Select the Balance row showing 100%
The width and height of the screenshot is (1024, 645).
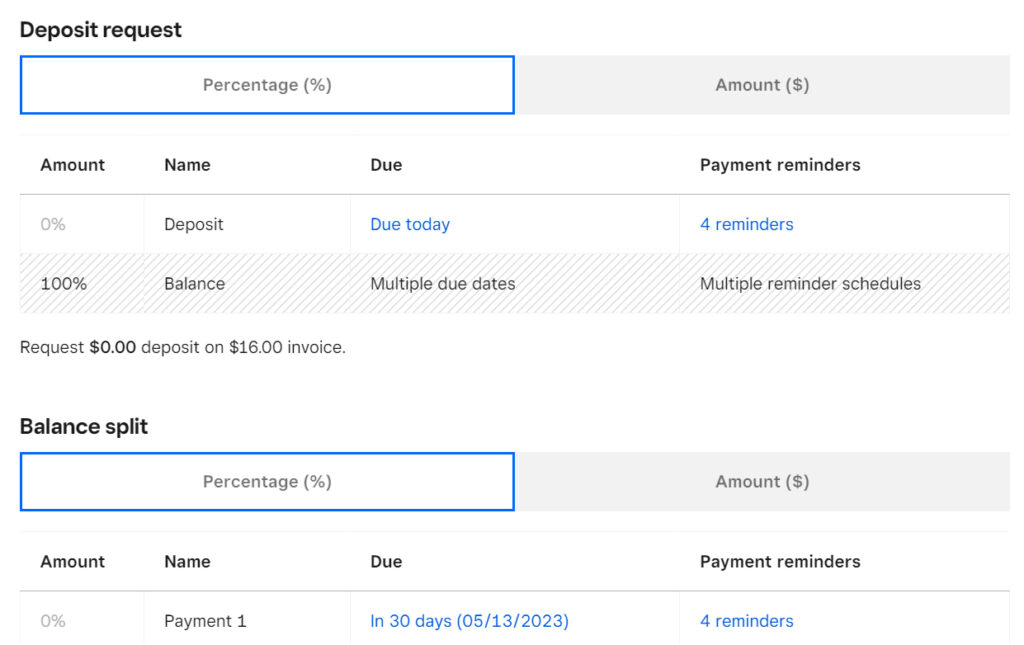63,284
